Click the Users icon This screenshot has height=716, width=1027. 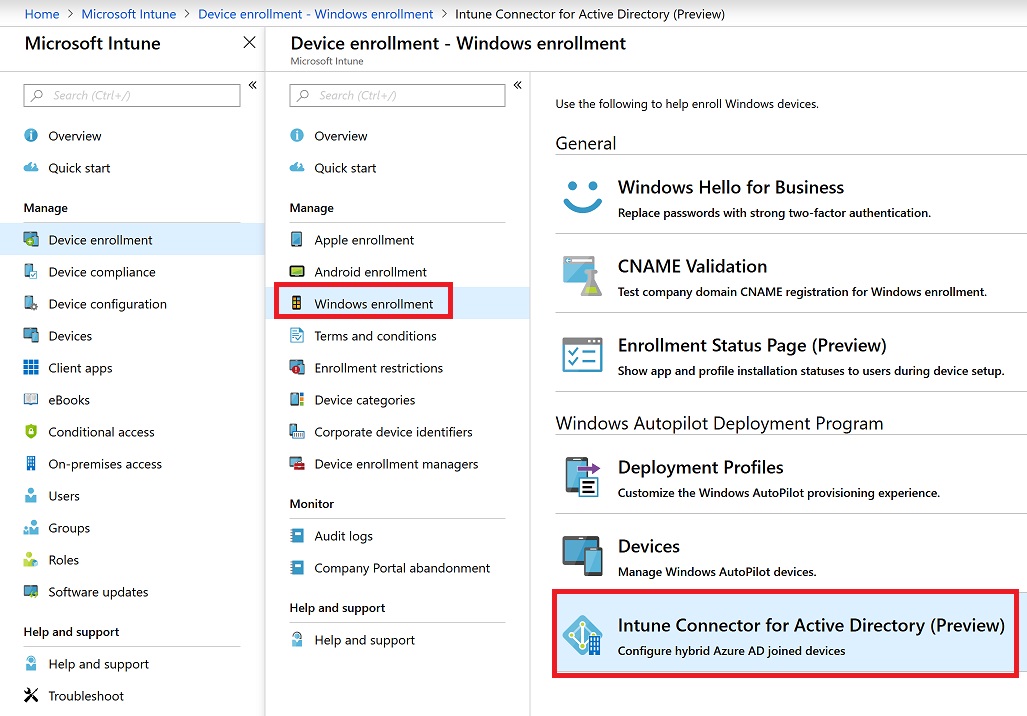point(31,495)
